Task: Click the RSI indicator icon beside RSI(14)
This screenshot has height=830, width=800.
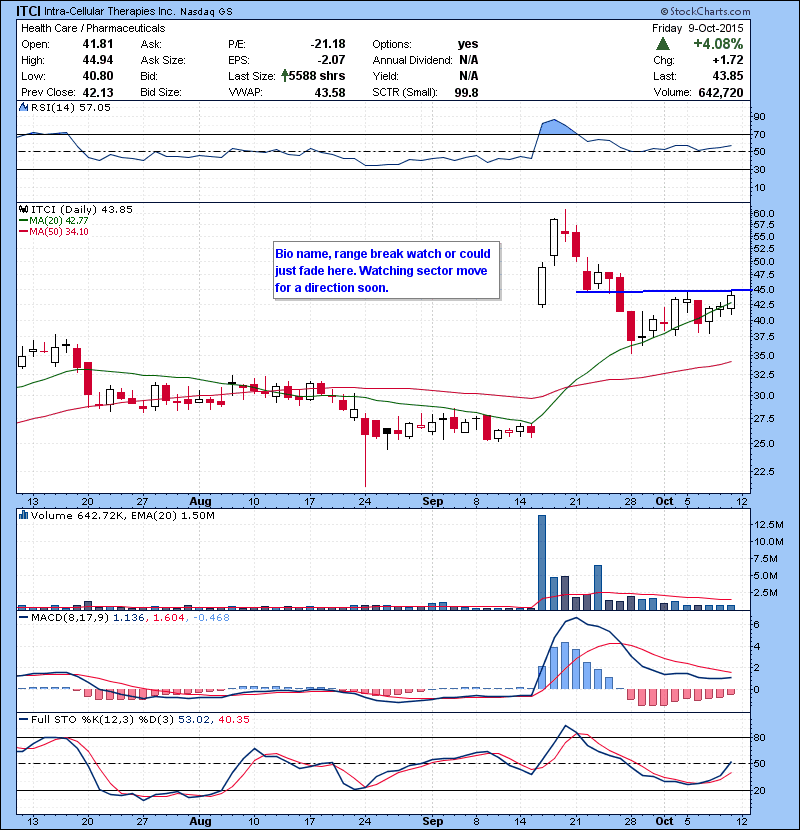Action: point(23,107)
